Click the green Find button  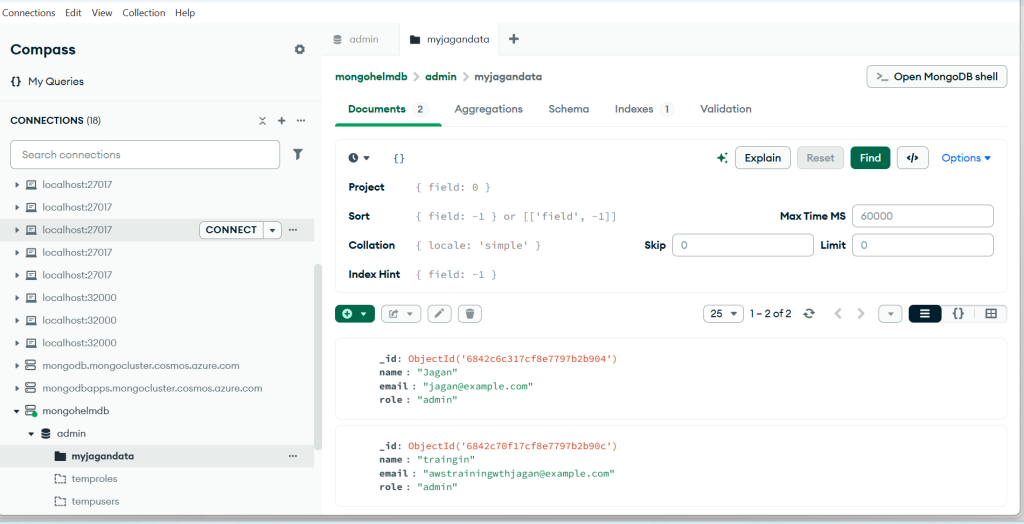click(x=870, y=158)
